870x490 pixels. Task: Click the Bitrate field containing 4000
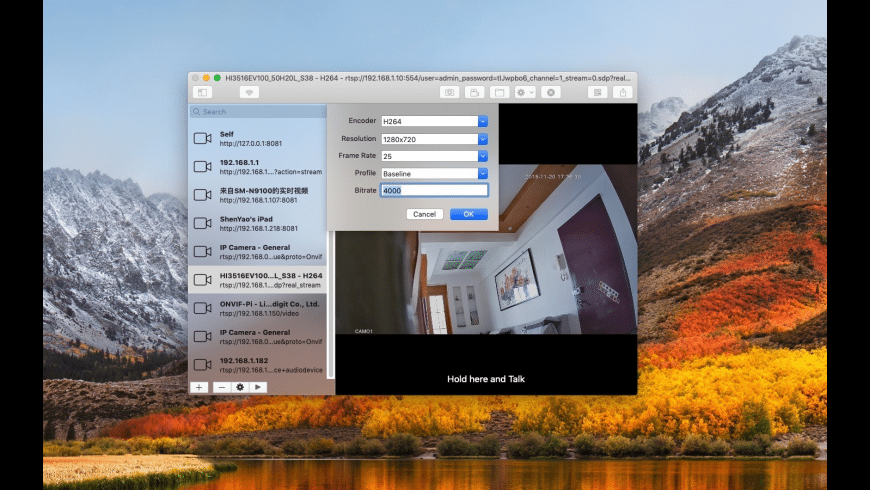point(434,190)
